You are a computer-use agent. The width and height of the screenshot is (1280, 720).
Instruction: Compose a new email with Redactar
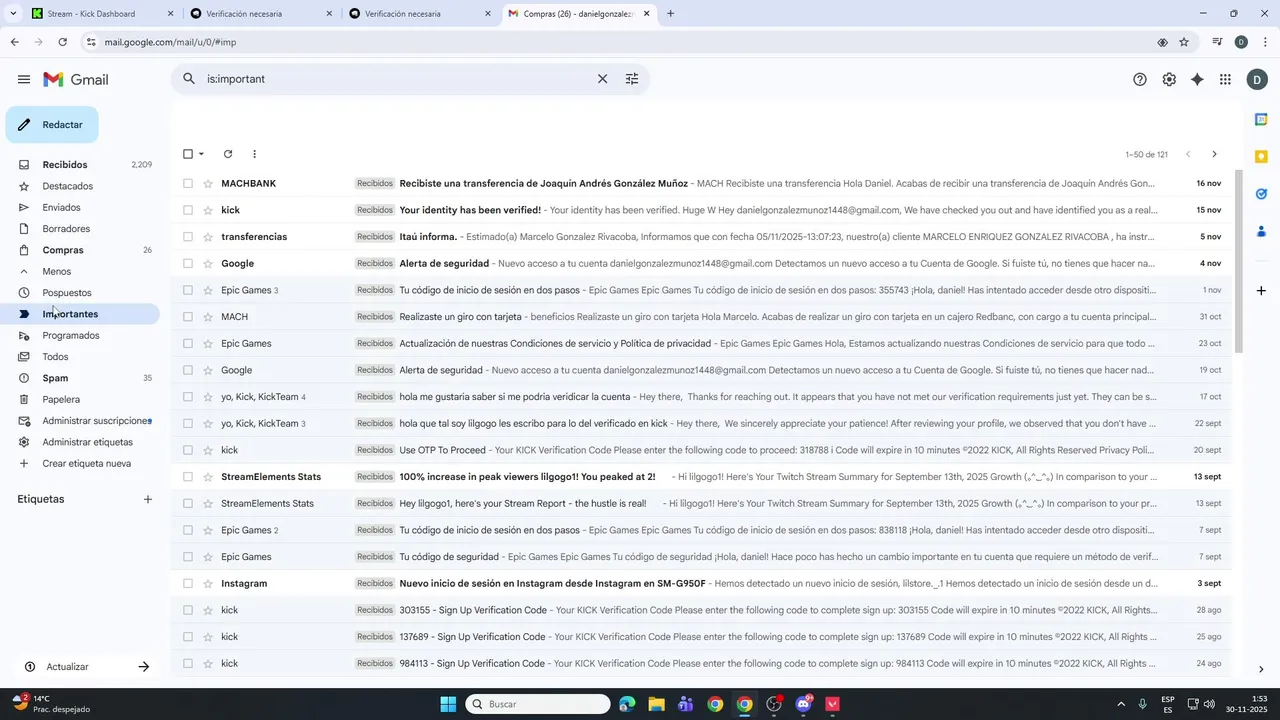(52, 125)
